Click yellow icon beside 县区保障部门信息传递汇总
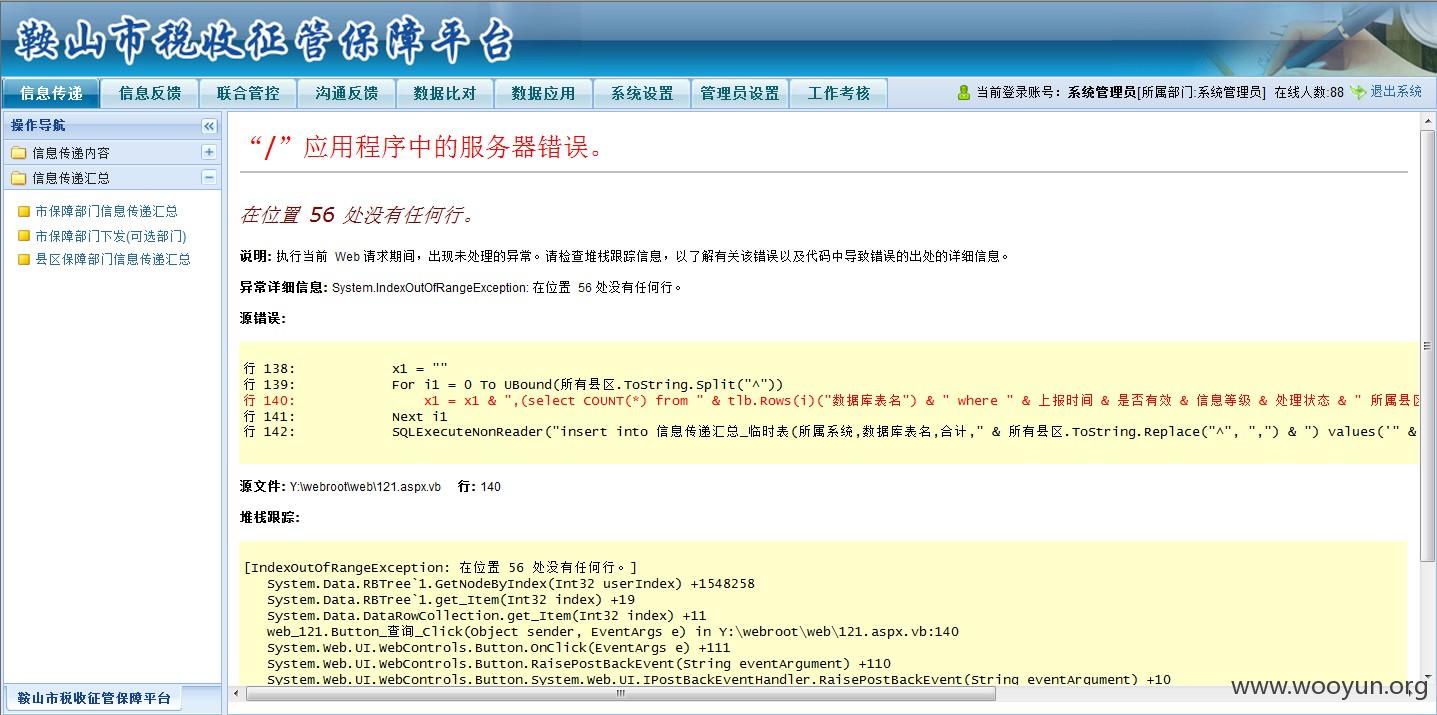Screen dimensions: 1437x715 click(25, 259)
